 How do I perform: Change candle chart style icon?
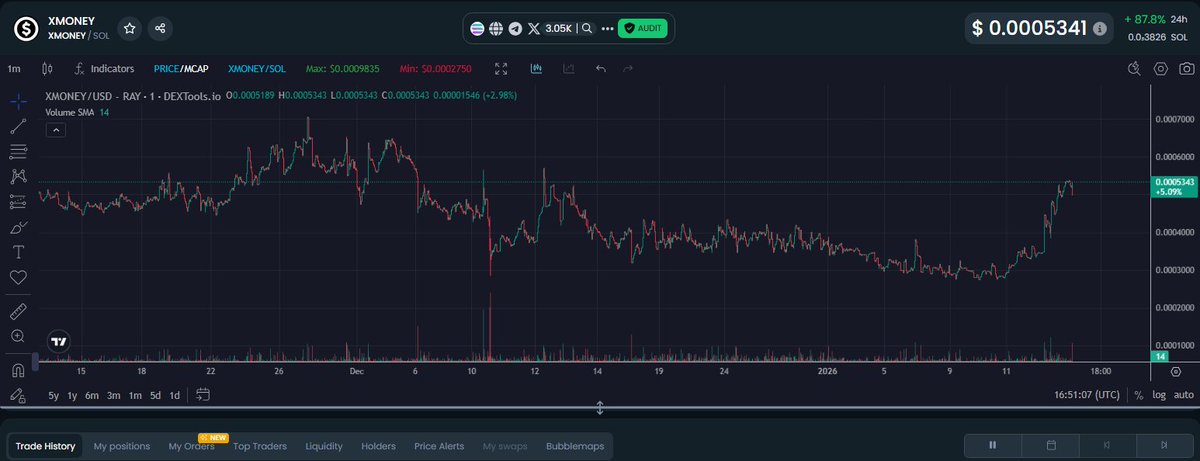(46, 69)
